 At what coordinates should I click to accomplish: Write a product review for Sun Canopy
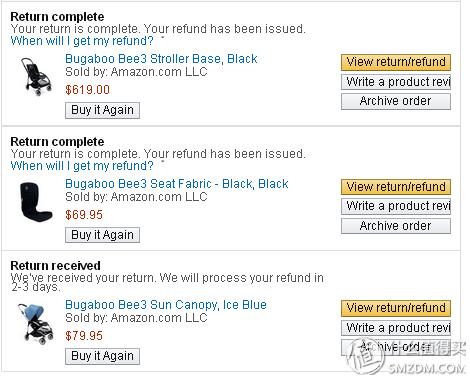tap(396, 328)
